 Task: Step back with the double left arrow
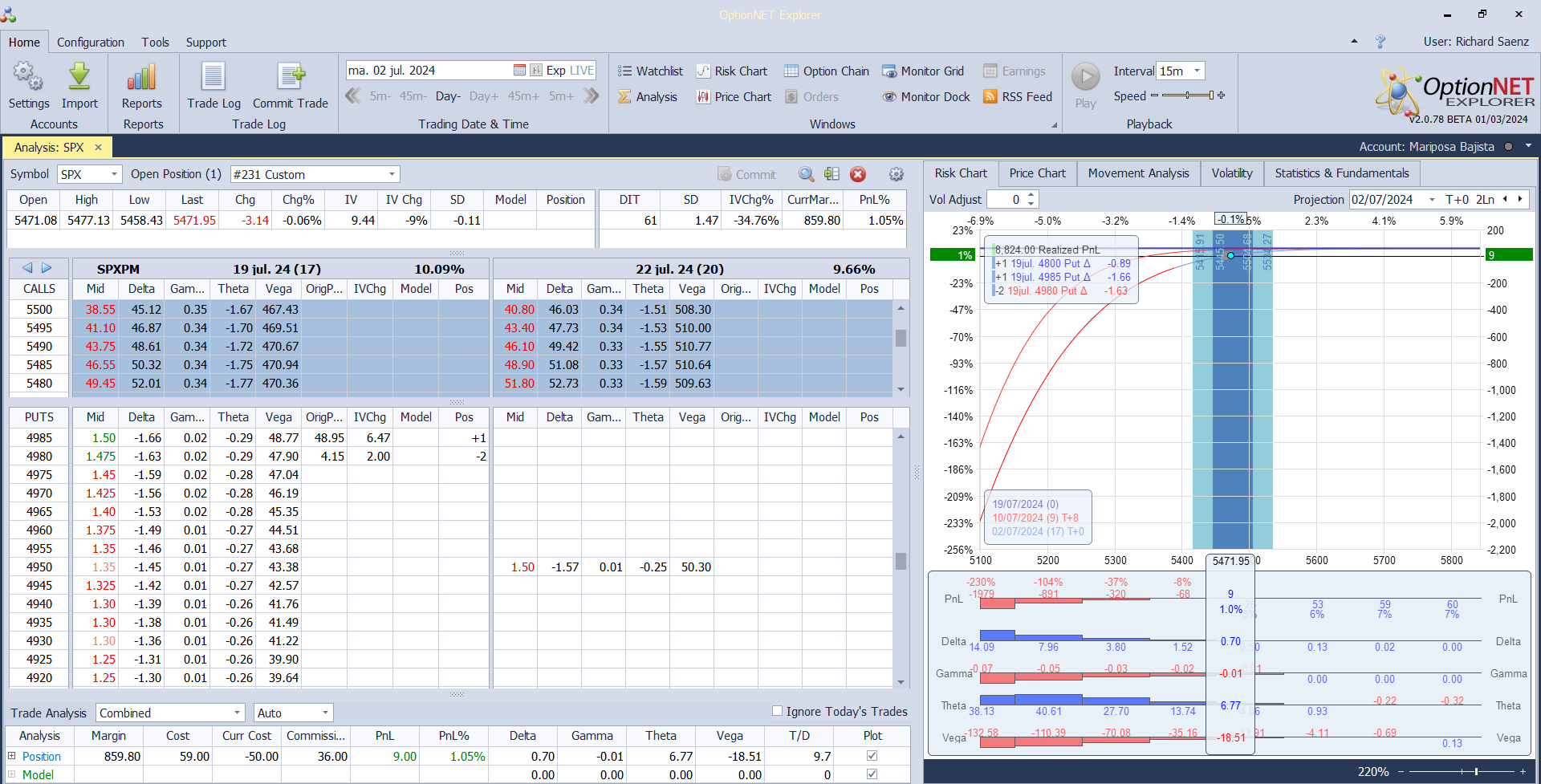click(x=352, y=96)
